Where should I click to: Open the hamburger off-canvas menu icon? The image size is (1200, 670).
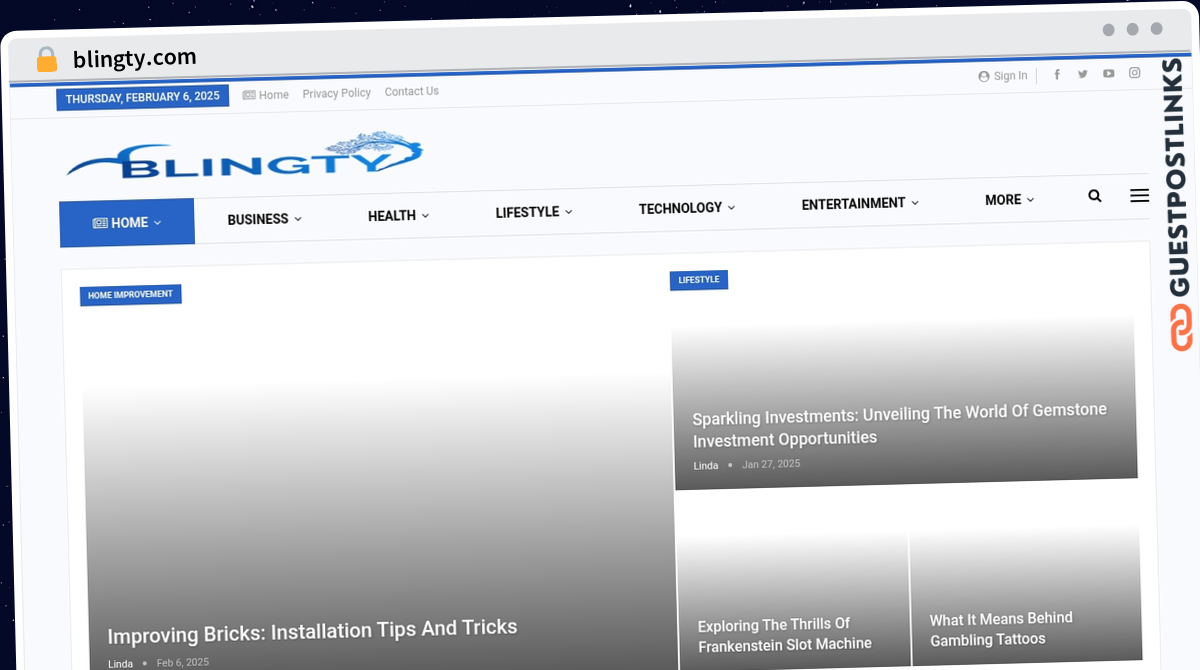click(x=1139, y=195)
